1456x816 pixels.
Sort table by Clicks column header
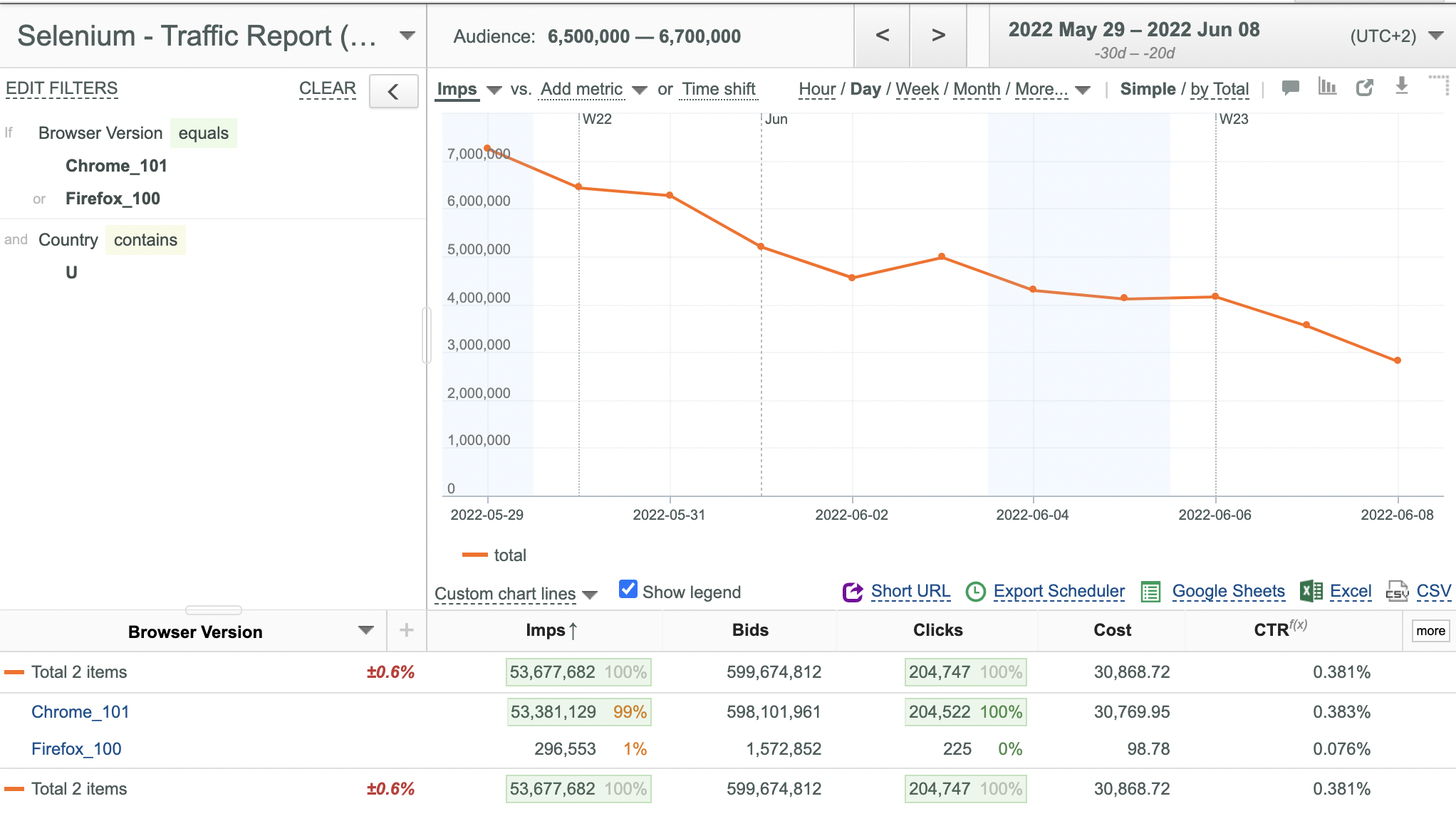point(937,630)
